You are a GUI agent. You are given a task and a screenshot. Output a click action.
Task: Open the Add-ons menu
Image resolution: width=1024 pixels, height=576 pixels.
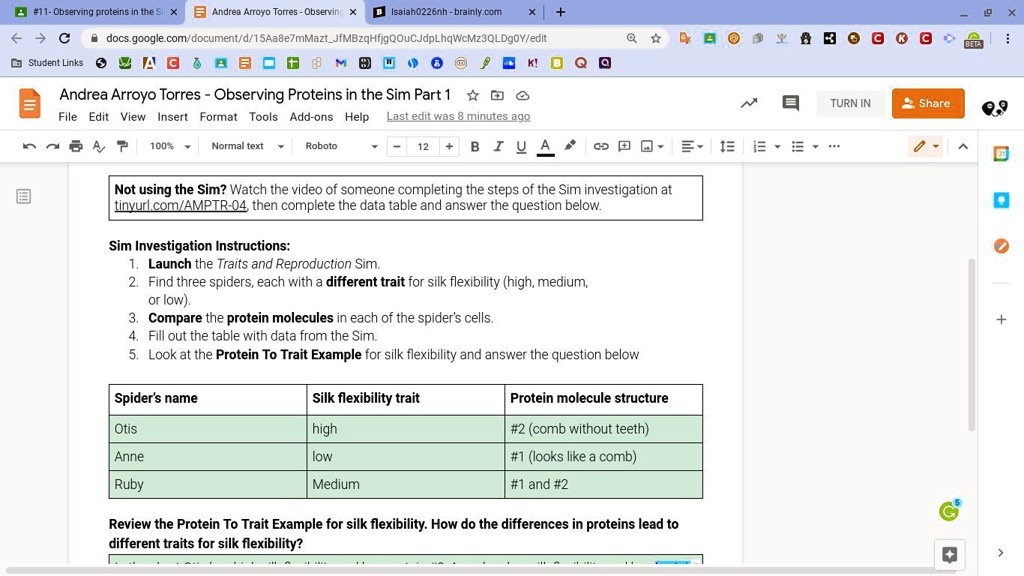311,117
